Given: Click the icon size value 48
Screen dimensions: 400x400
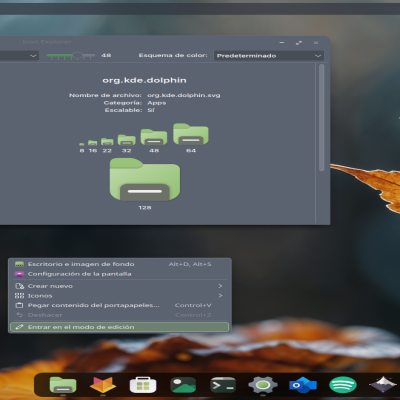Looking at the screenshot, I should 106,55.
